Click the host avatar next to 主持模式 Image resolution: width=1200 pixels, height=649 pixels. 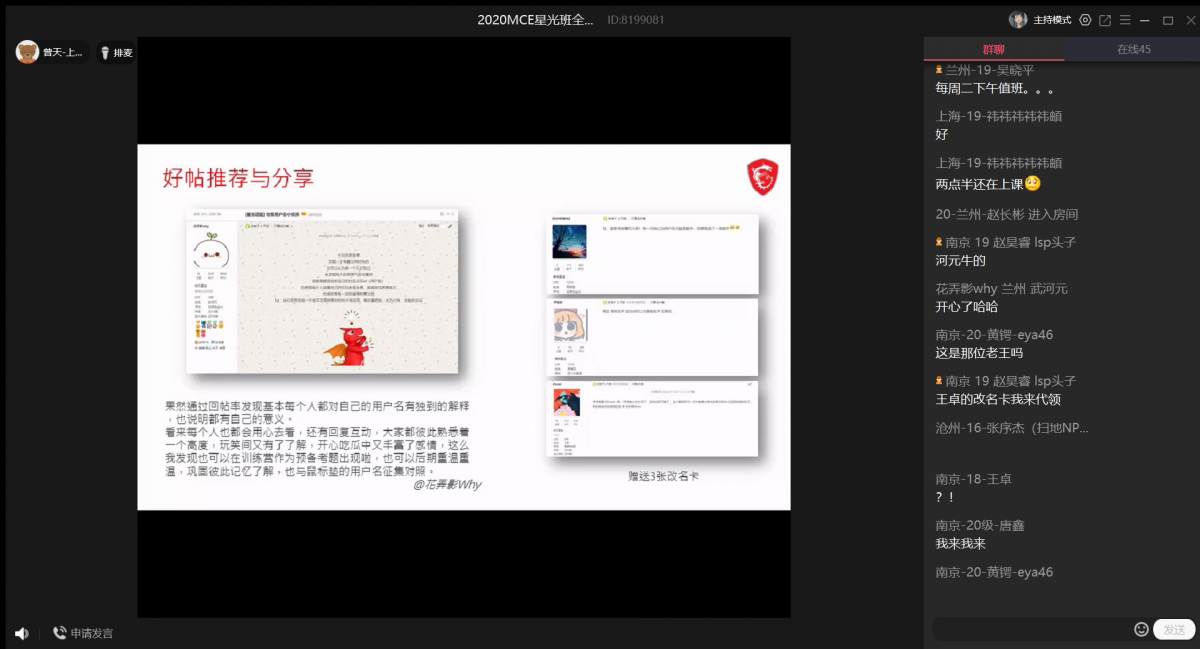(x=1018, y=20)
